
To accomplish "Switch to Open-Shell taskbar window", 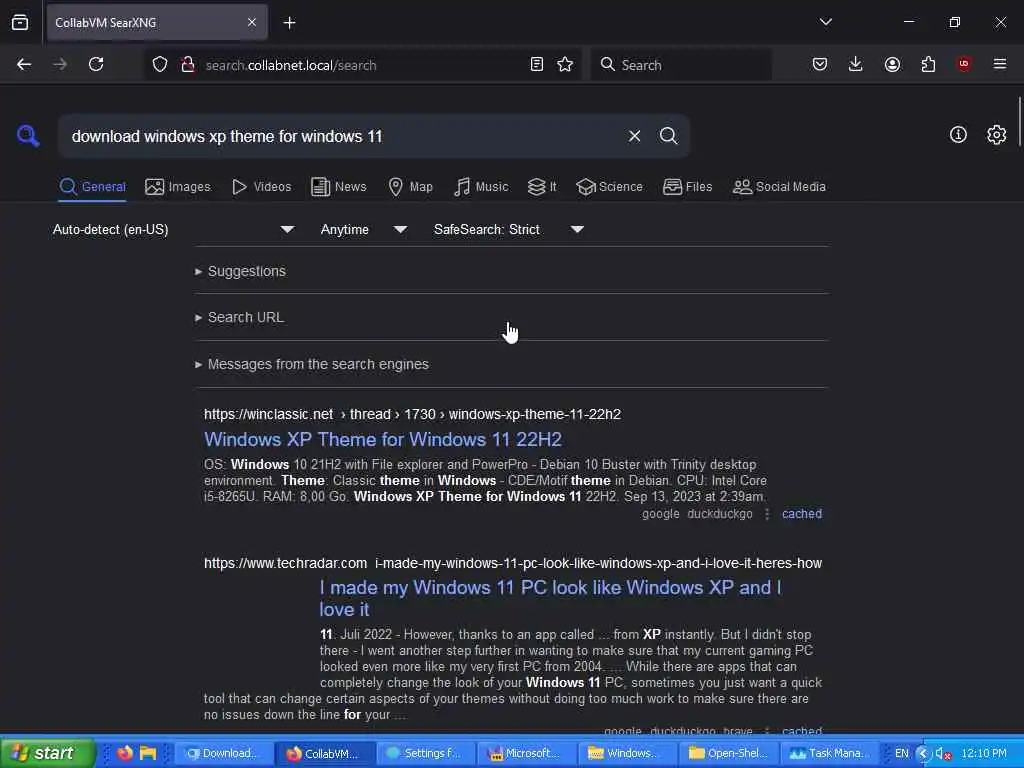I will coord(728,753).
